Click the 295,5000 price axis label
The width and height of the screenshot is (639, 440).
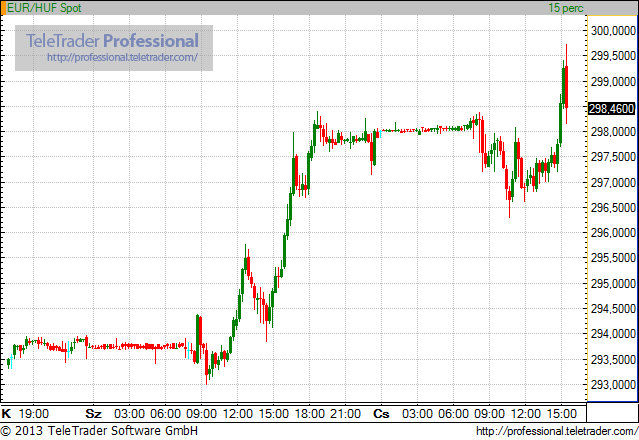[613, 258]
